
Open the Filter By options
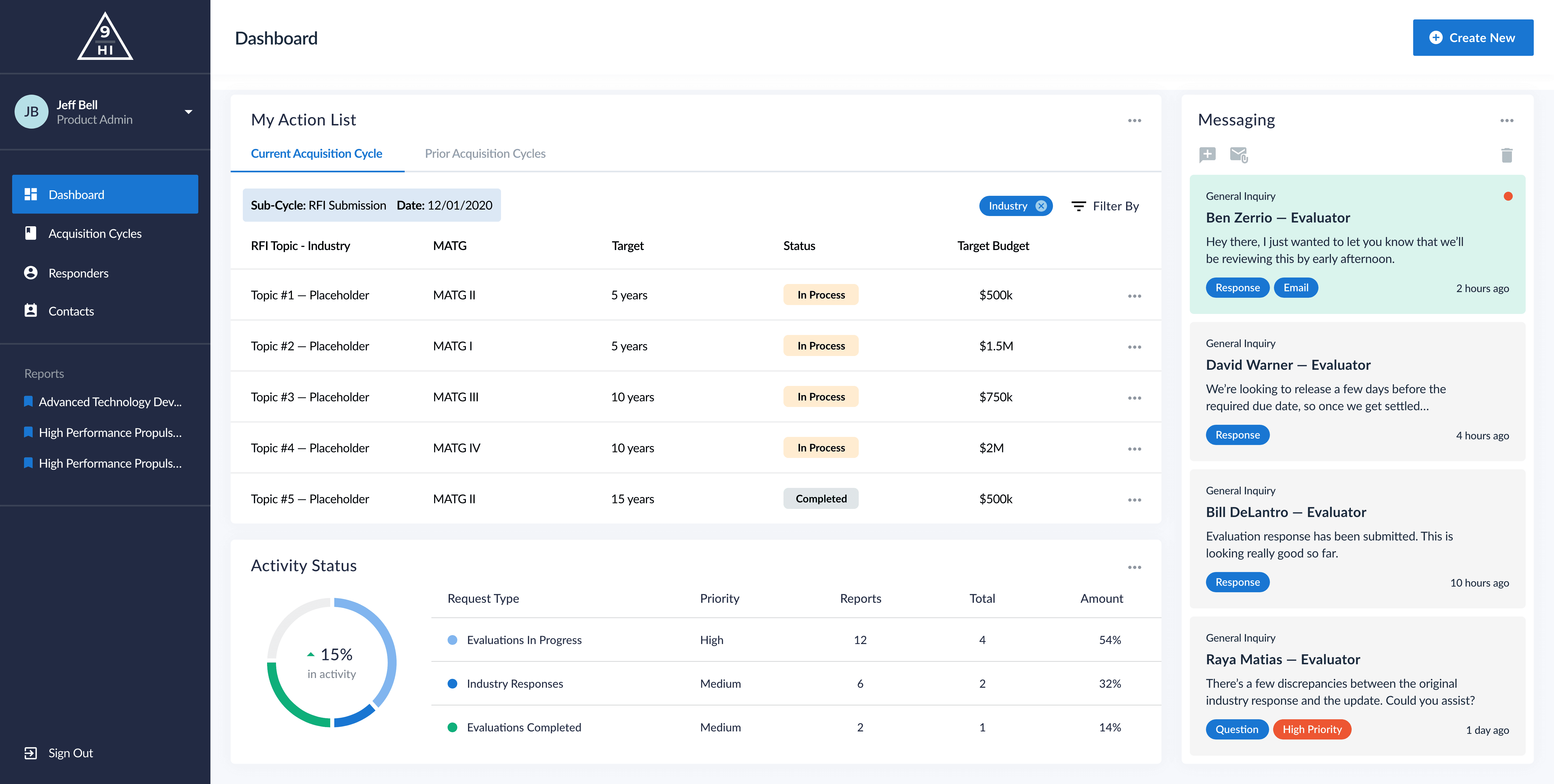(1105, 206)
